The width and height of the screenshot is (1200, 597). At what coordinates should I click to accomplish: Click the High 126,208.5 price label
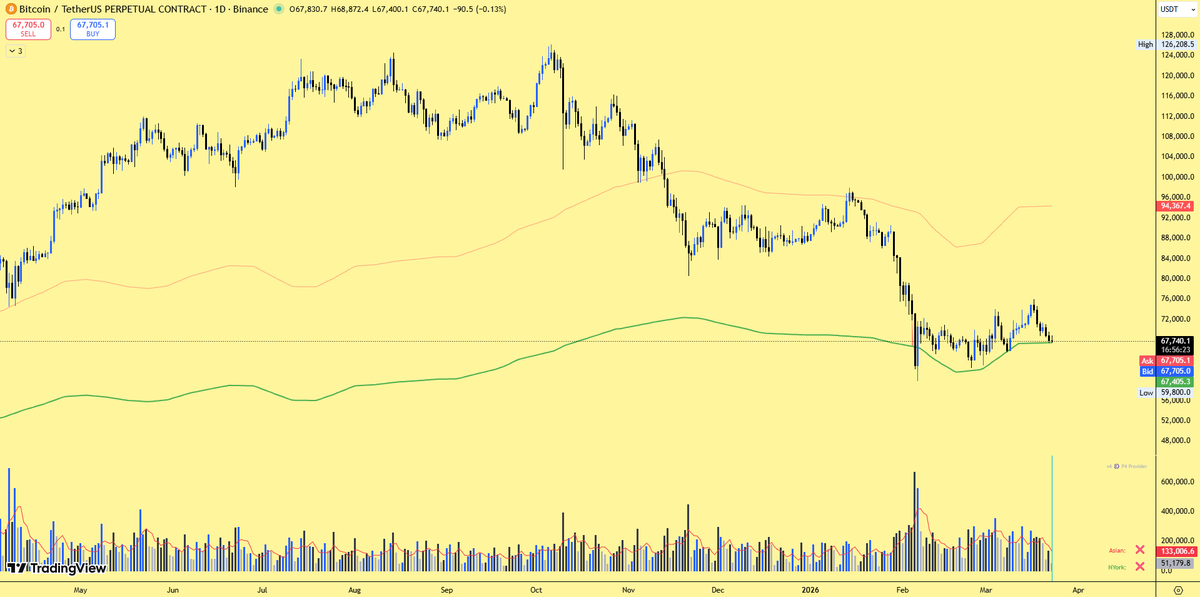tap(1167, 45)
